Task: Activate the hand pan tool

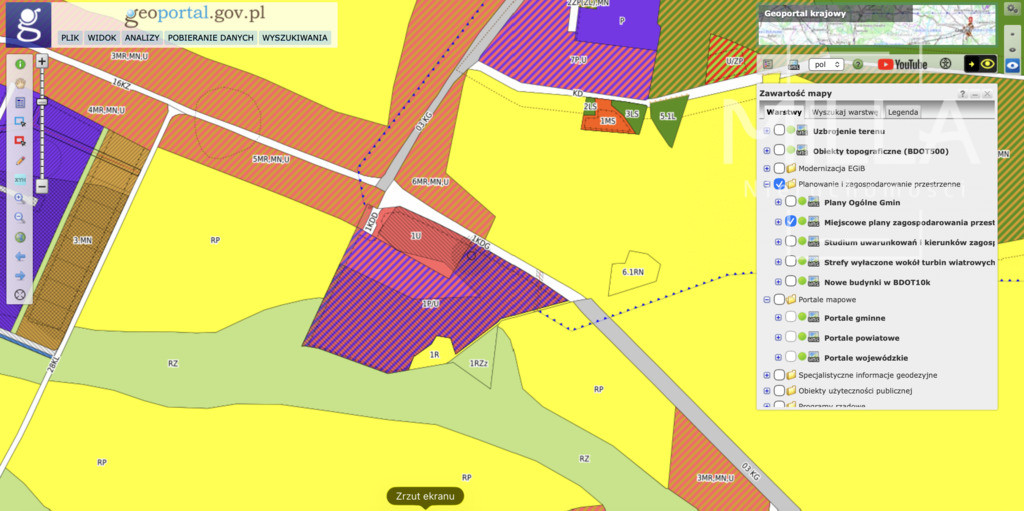Action: coord(20,83)
